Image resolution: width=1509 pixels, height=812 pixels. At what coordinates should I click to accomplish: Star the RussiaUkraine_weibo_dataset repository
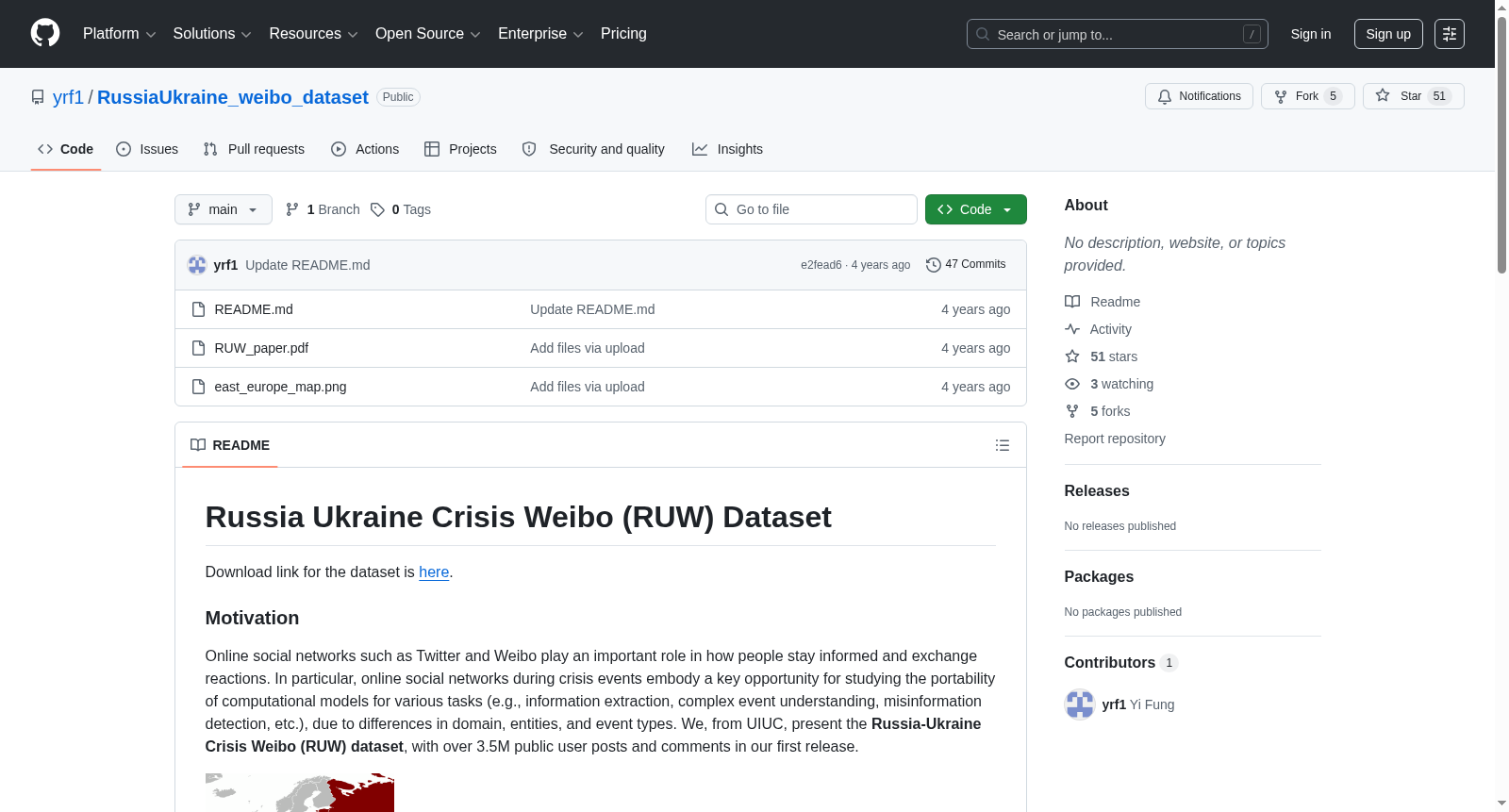coord(1413,96)
